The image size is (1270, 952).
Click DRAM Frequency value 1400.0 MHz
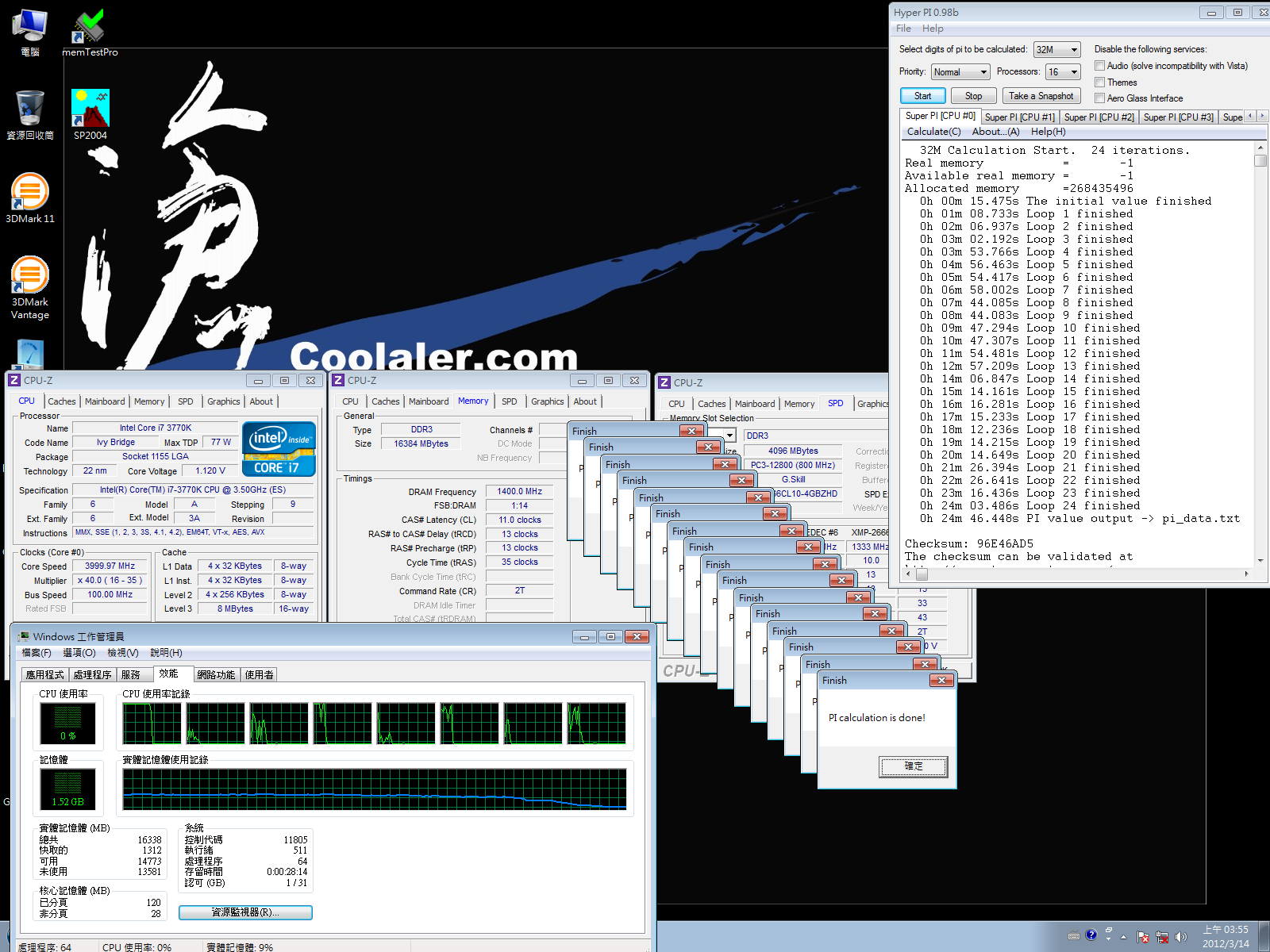(x=520, y=492)
